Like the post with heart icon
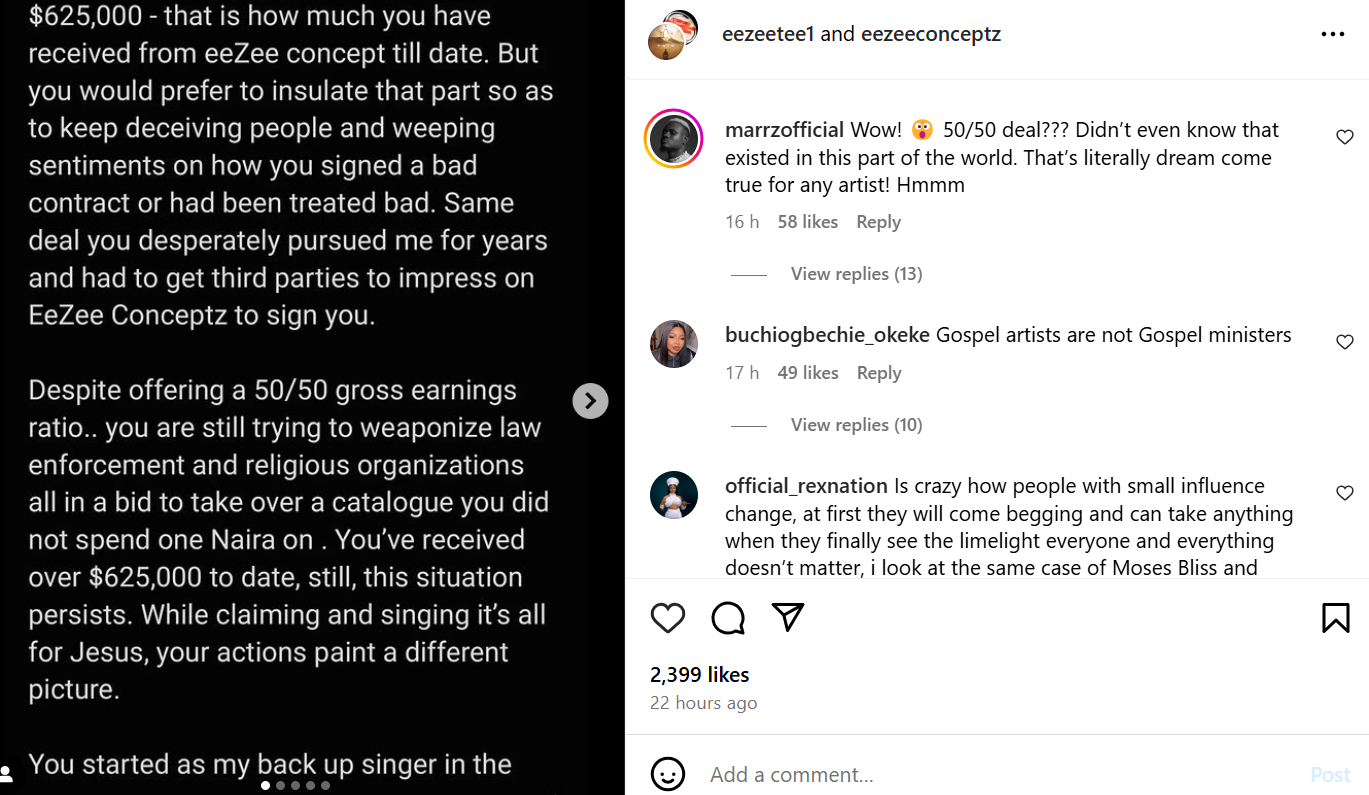The width and height of the screenshot is (1369, 795). click(667, 618)
